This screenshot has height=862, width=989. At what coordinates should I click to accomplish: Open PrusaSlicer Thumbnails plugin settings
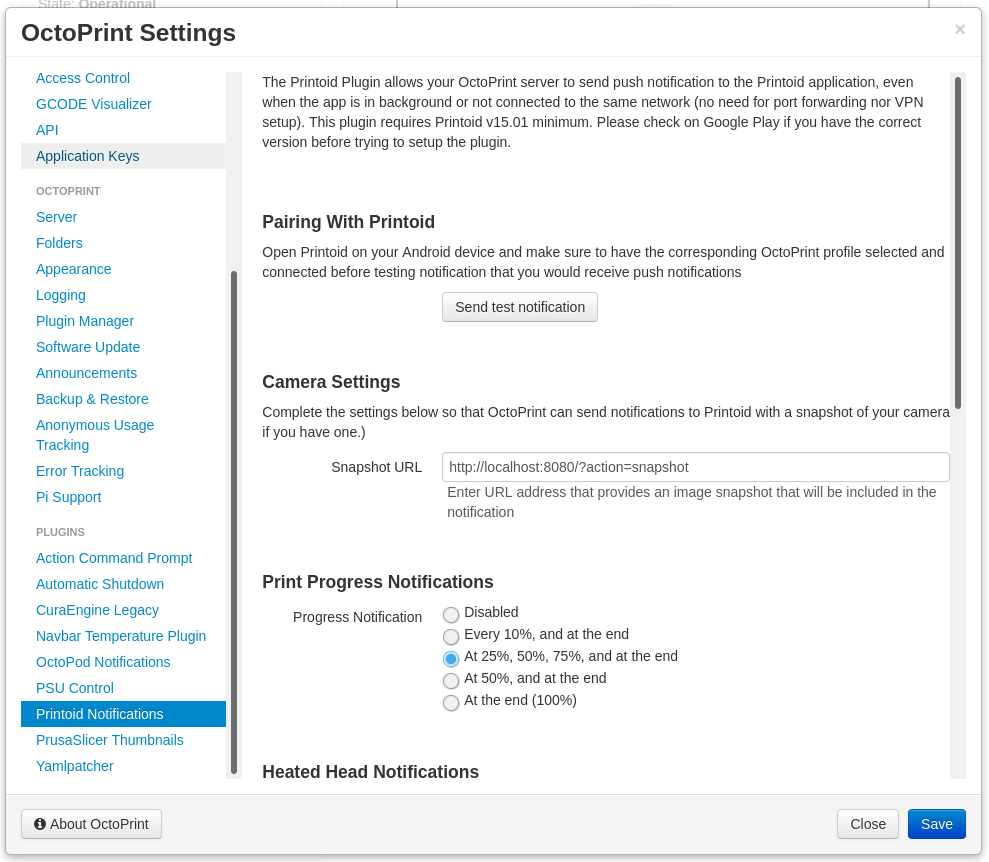[x=110, y=740]
